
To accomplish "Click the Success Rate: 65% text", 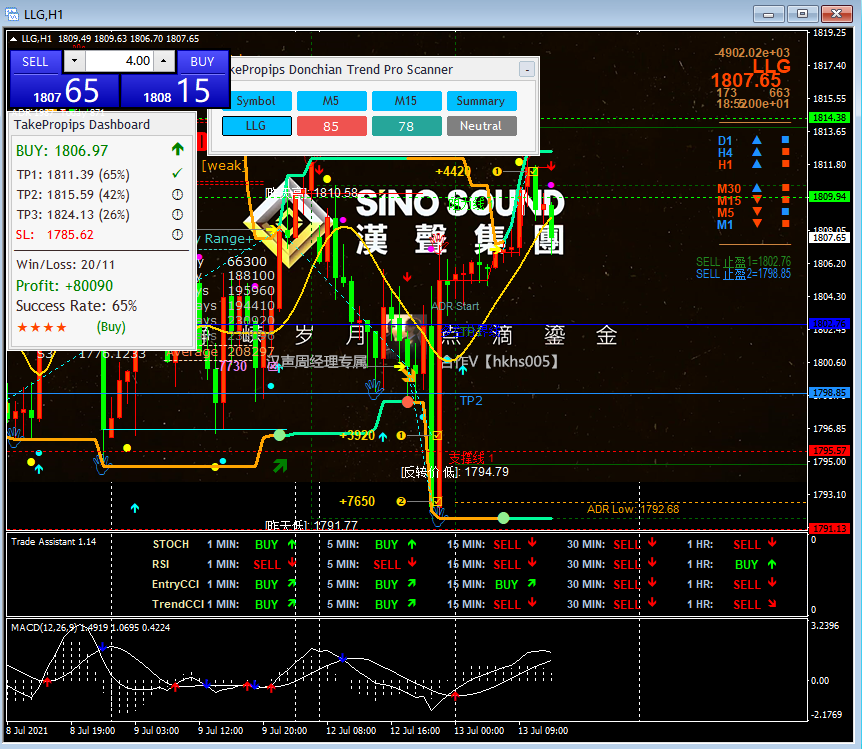I will pos(76,306).
